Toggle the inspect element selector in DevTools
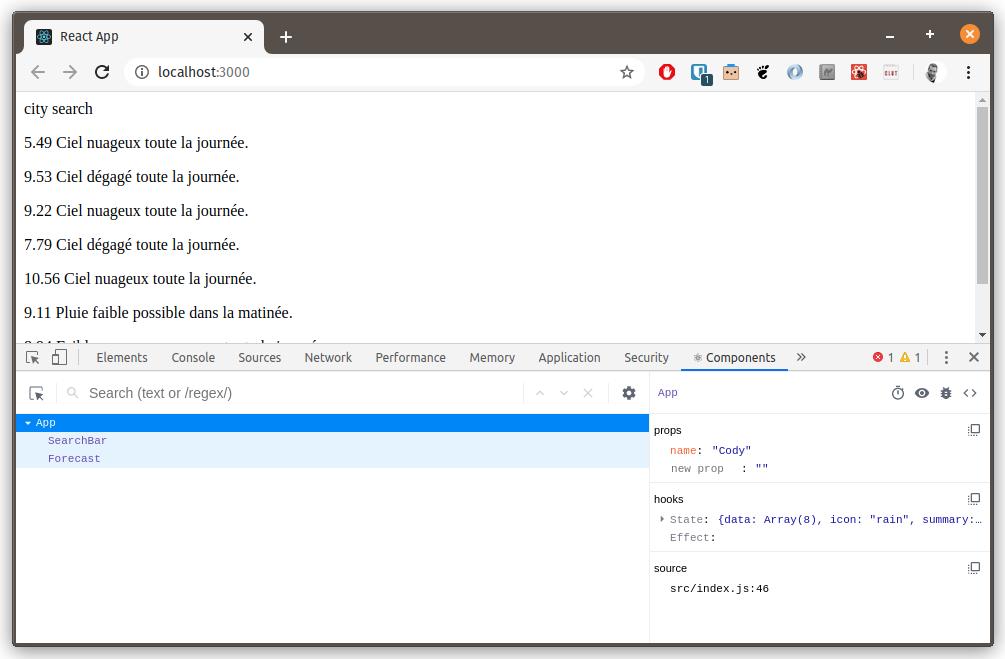Image resolution: width=1005 pixels, height=659 pixels. 33,357
